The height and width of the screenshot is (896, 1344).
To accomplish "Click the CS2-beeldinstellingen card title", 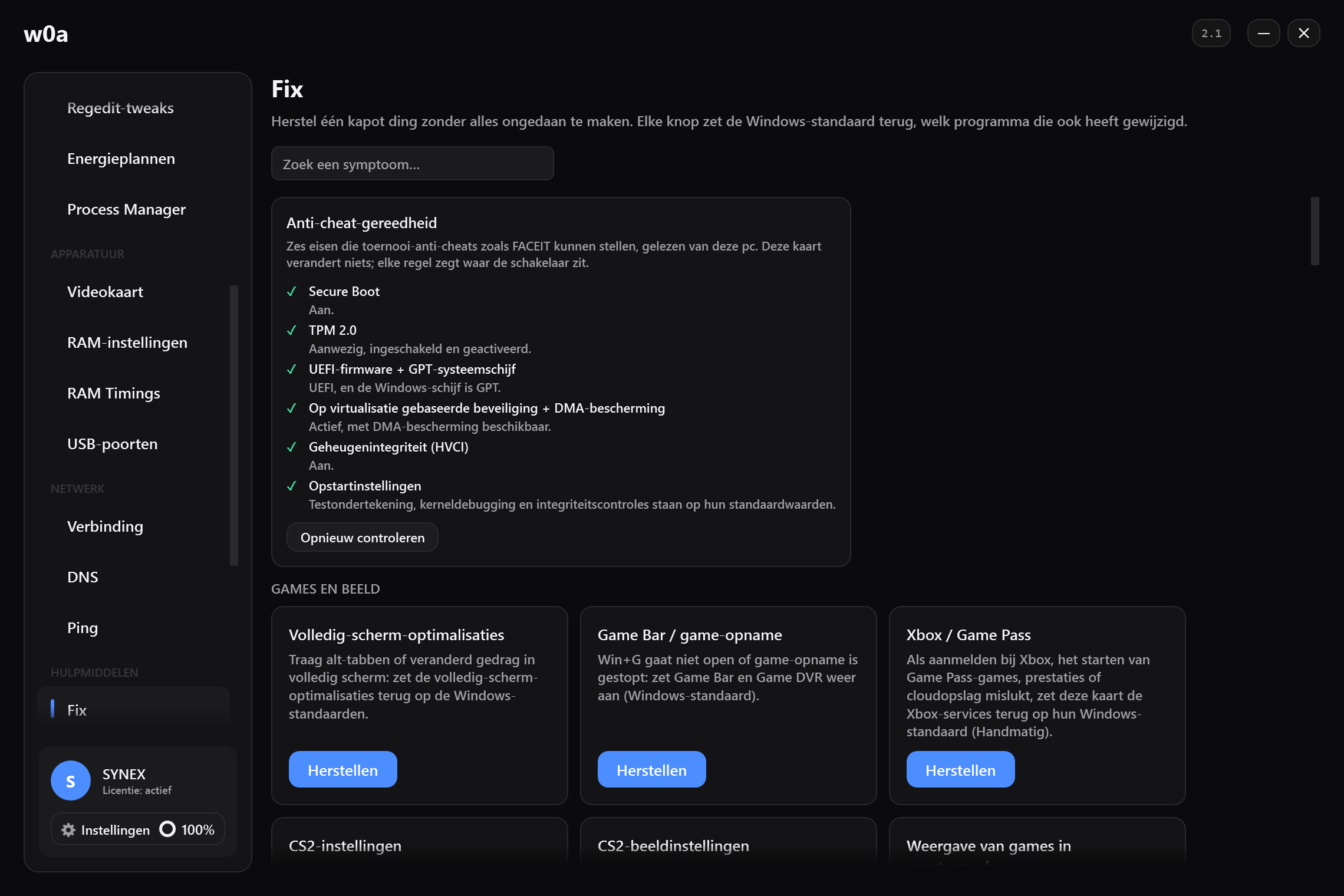I will click(673, 846).
